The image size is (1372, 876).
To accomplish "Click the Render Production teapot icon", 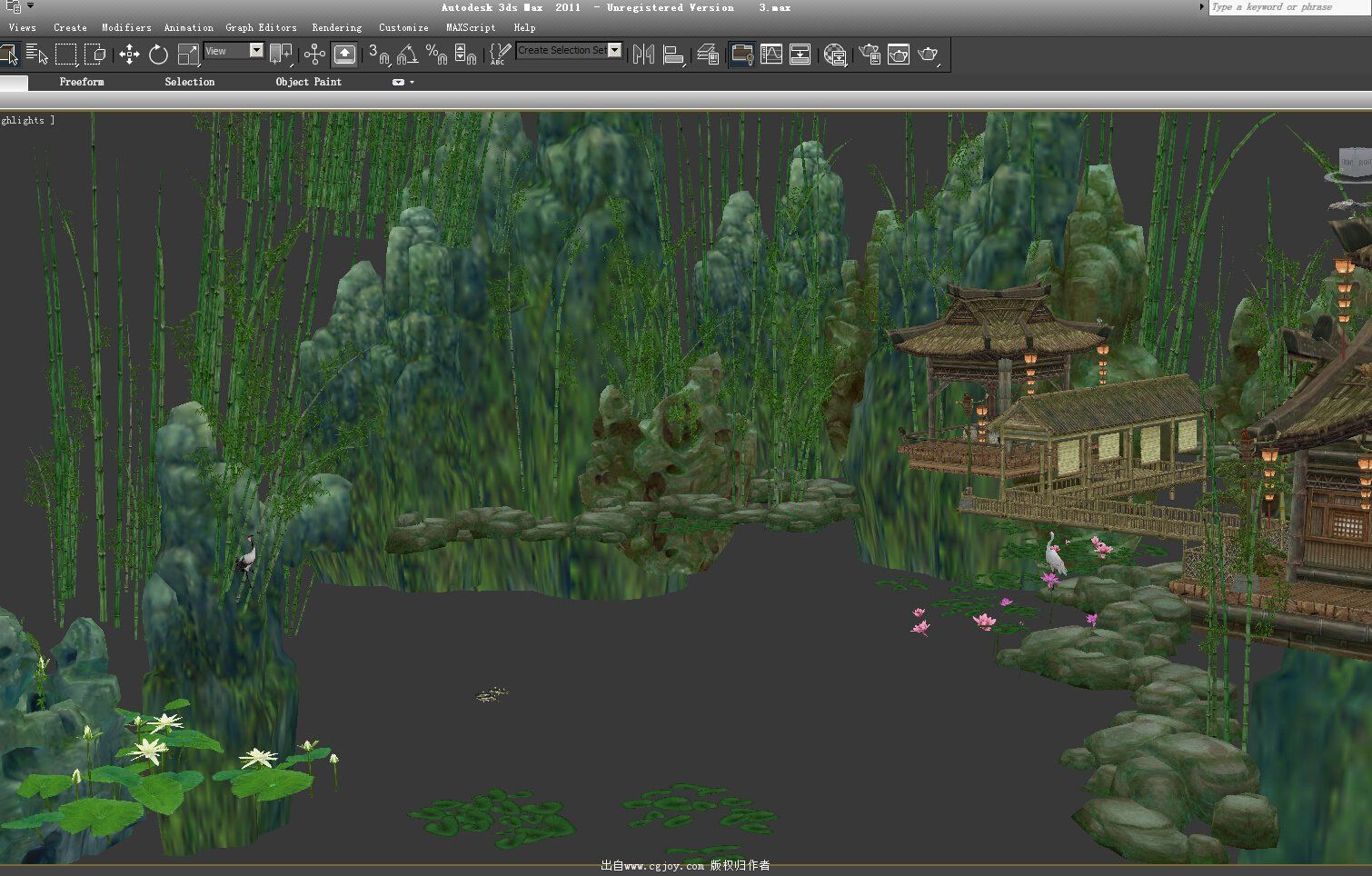I will coord(928,55).
